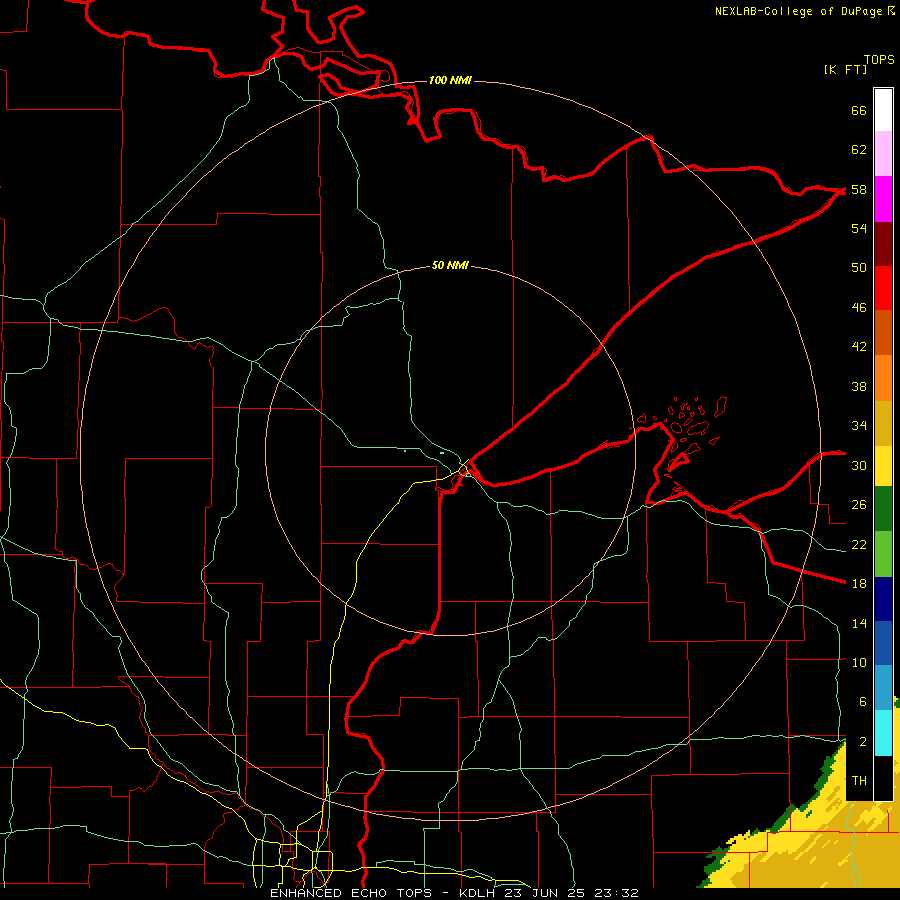Click the legend value 6
The width and height of the screenshot is (900, 900).
pos(862,701)
